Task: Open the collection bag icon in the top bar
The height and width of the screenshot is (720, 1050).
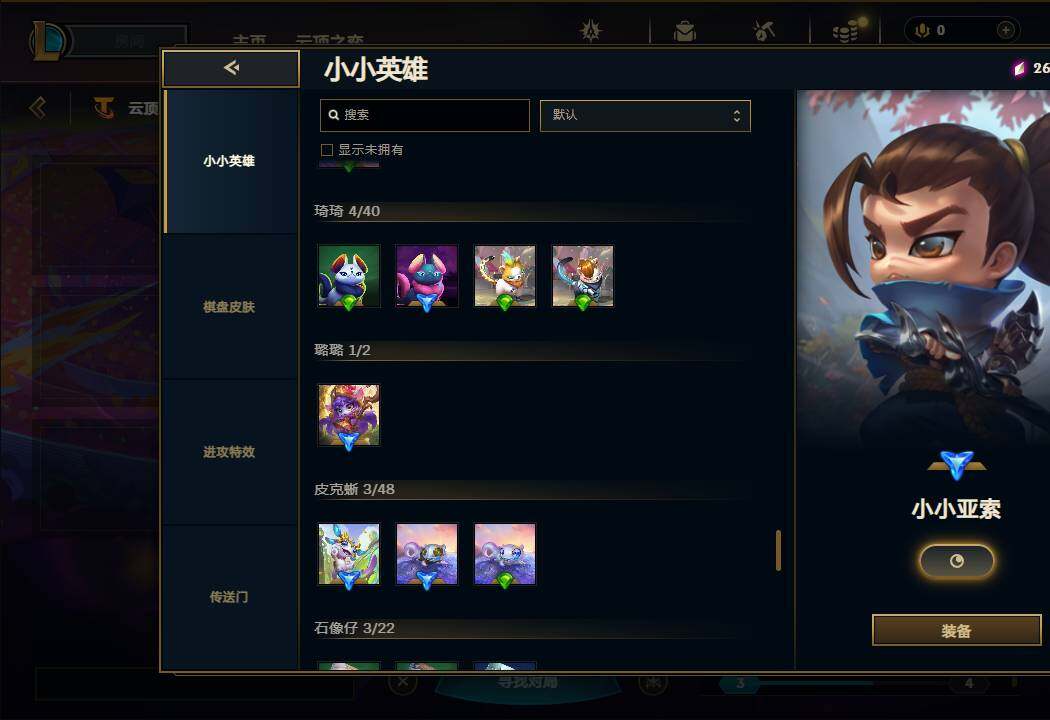Action: click(x=684, y=31)
